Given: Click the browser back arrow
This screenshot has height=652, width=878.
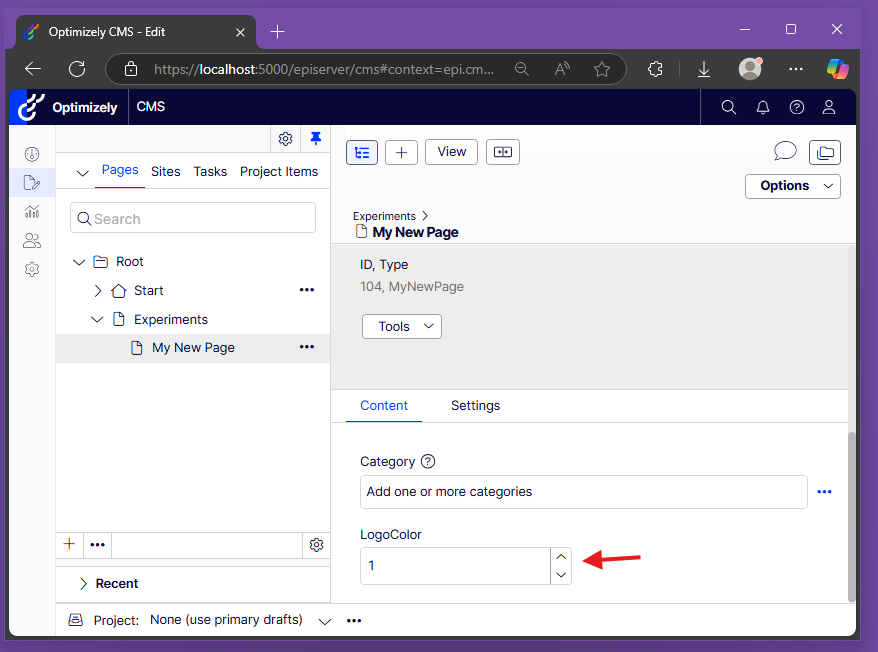Looking at the screenshot, I should coord(33,69).
